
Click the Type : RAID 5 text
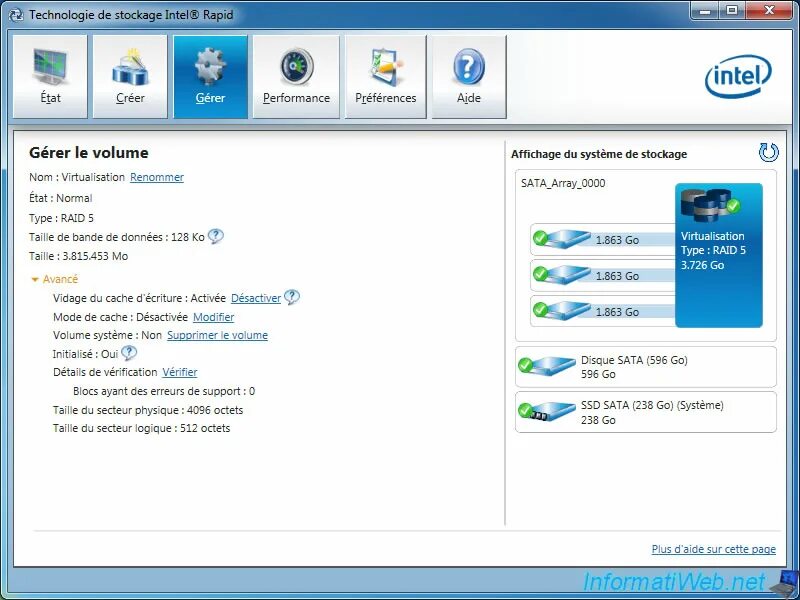tap(61, 218)
